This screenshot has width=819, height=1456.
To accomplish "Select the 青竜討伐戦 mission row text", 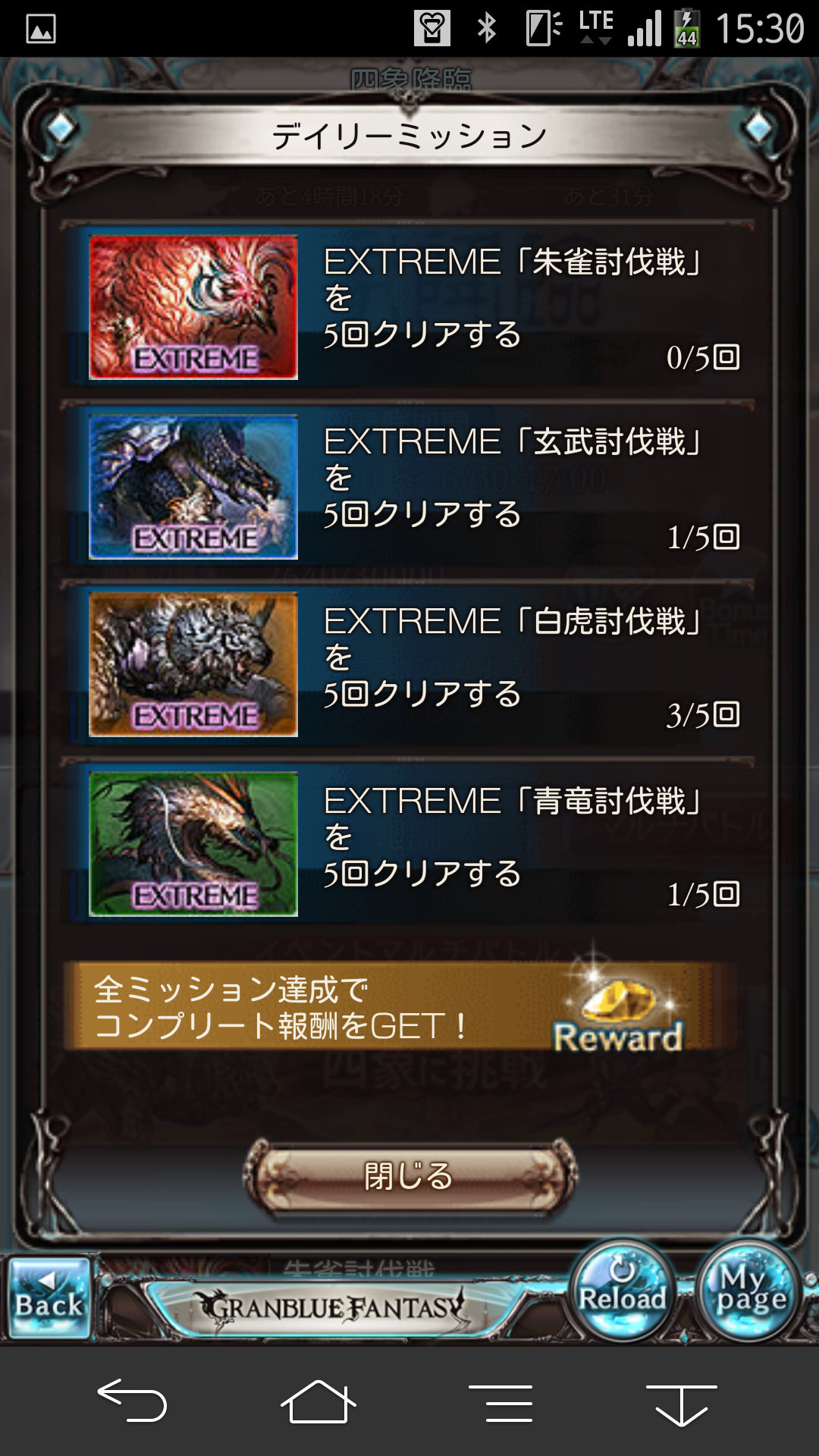I will point(514,837).
